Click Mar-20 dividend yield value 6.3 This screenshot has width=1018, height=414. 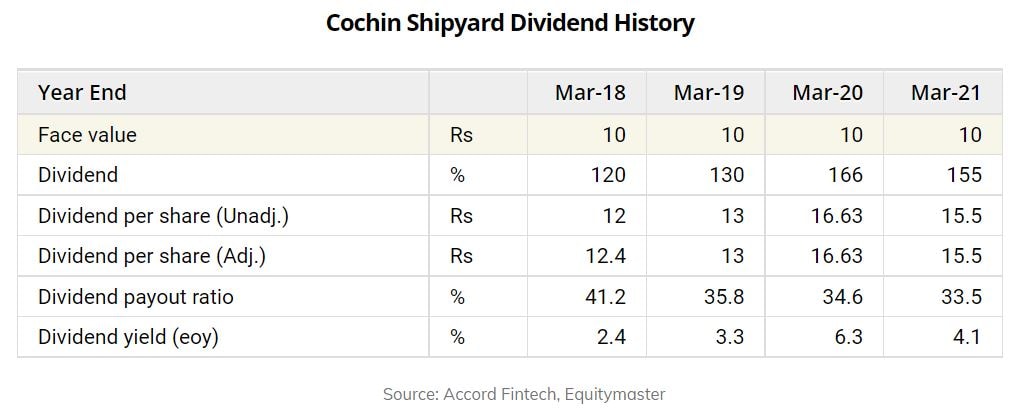[x=847, y=337]
